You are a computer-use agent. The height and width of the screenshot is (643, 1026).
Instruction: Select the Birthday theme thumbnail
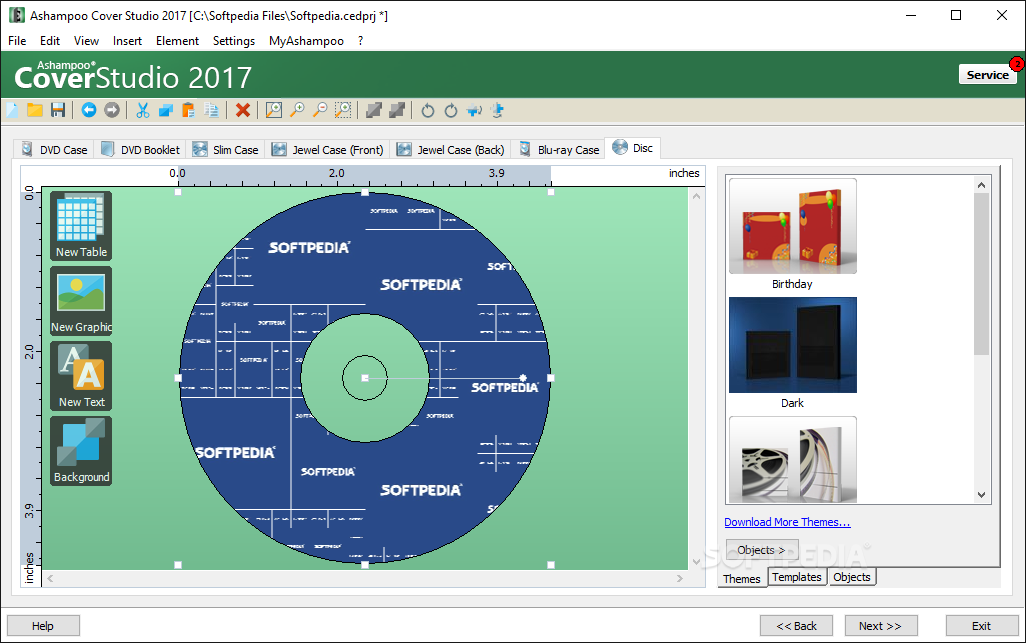pyautogui.click(x=792, y=226)
